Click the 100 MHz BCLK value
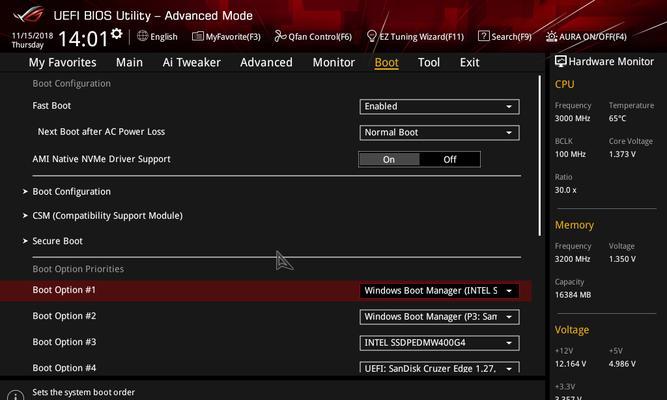 point(570,154)
